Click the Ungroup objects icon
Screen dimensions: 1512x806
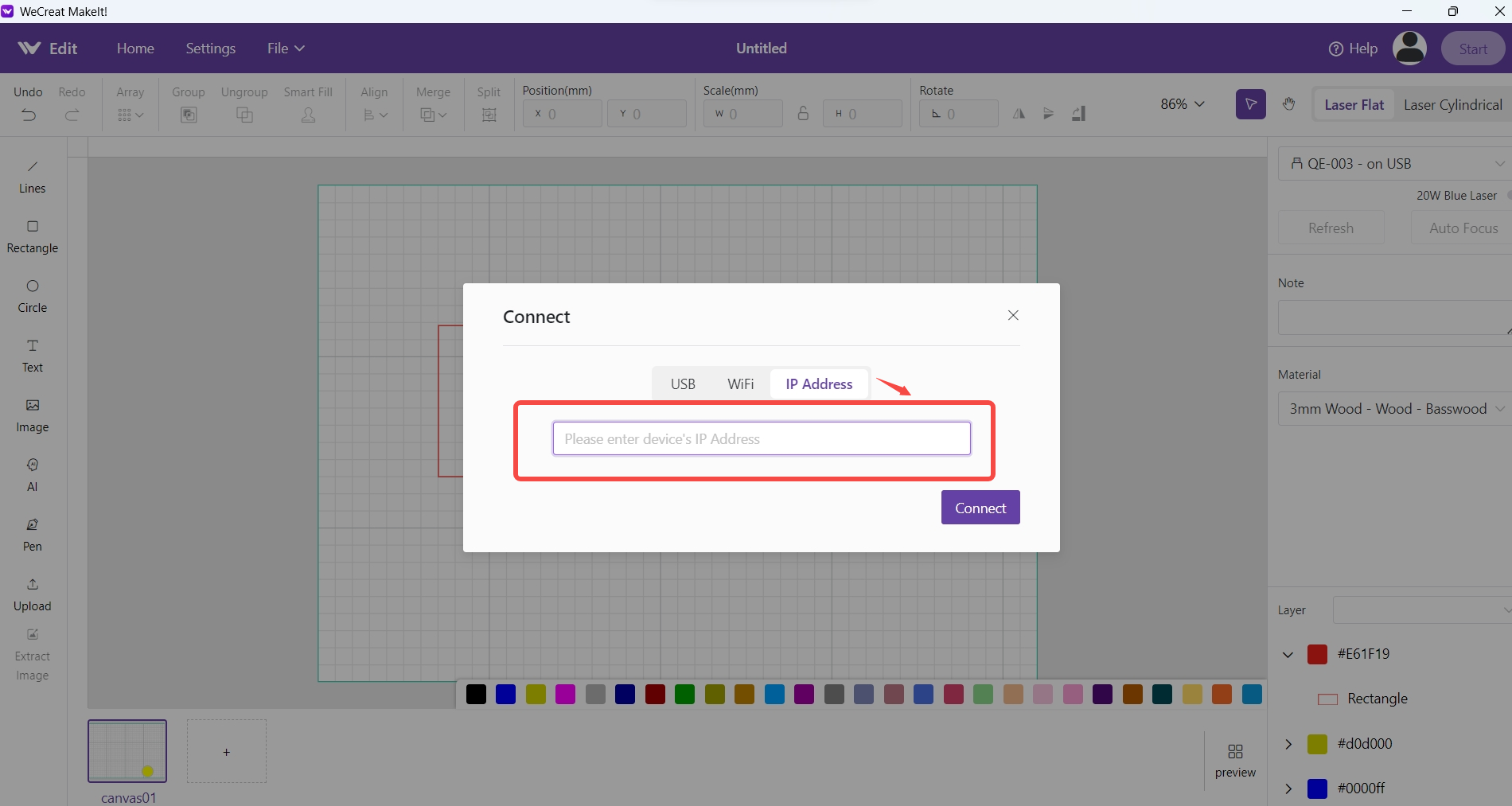244,115
